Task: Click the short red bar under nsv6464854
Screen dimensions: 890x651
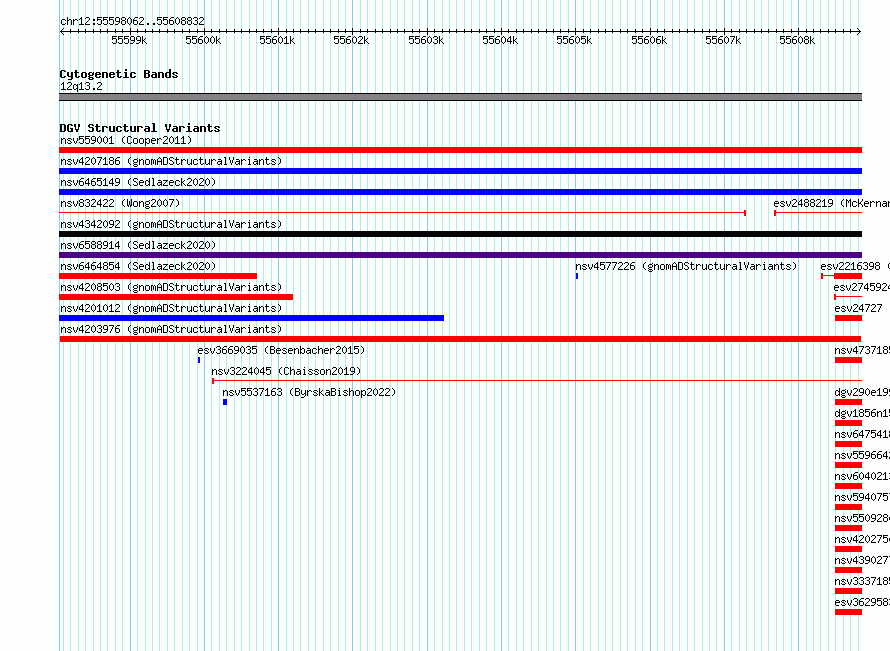Action: [x=158, y=276]
